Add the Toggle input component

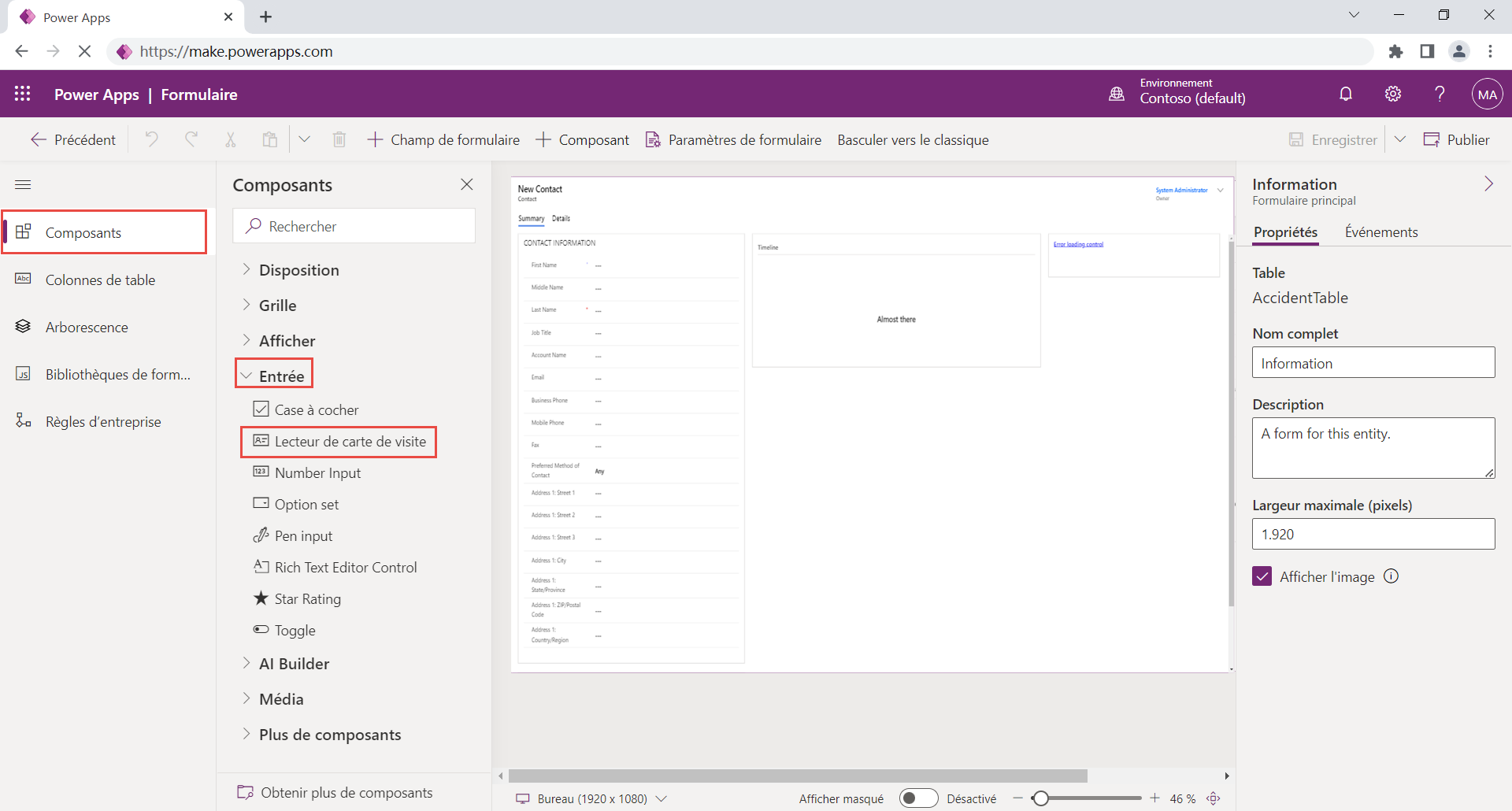284,631
